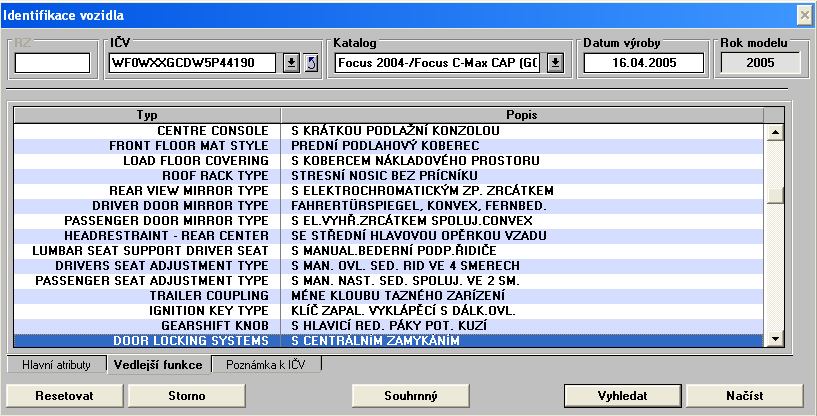Expand the Katalog dropdown list
This screenshot has height=416, width=817.
(556, 64)
